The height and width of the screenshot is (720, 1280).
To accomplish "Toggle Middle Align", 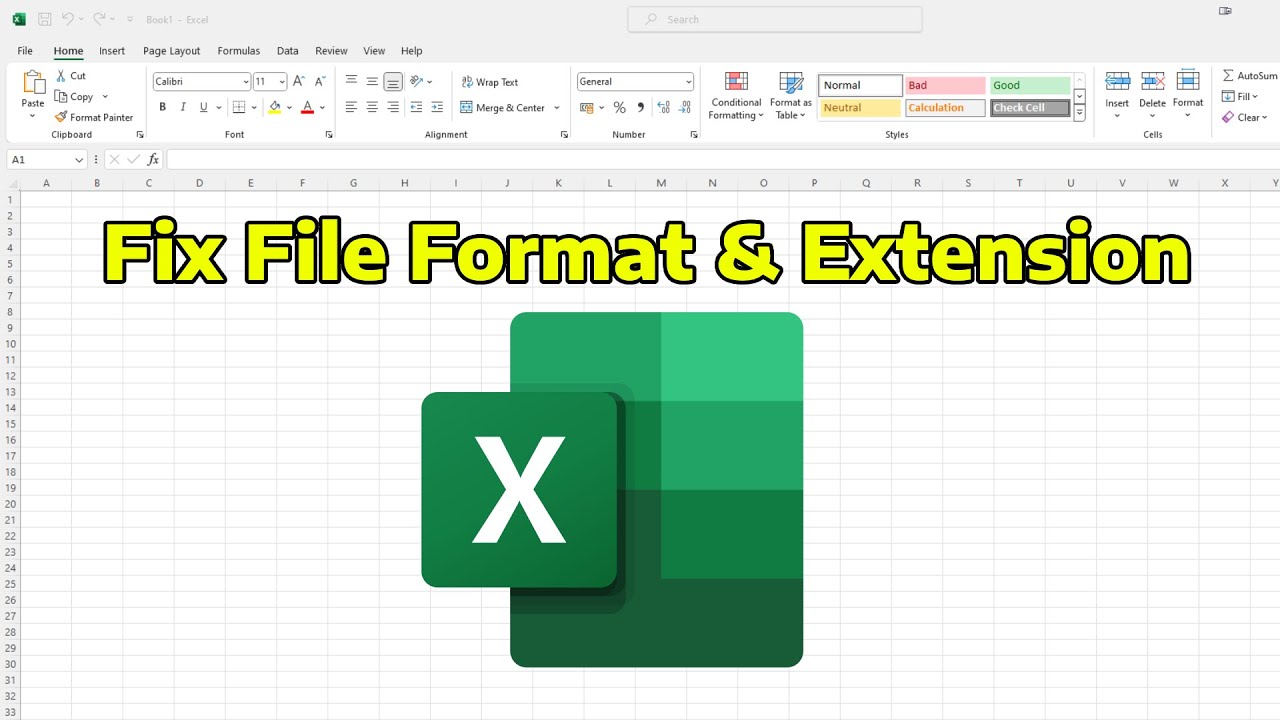I will (x=372, y=82).
